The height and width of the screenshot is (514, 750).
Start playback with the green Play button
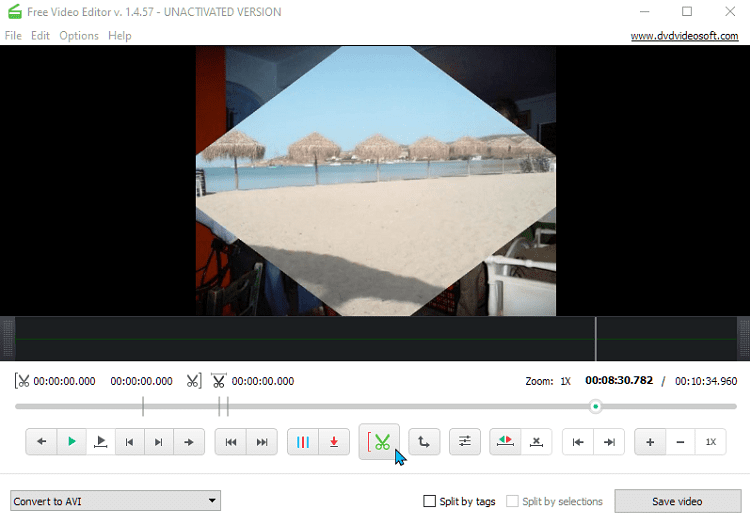72,442
